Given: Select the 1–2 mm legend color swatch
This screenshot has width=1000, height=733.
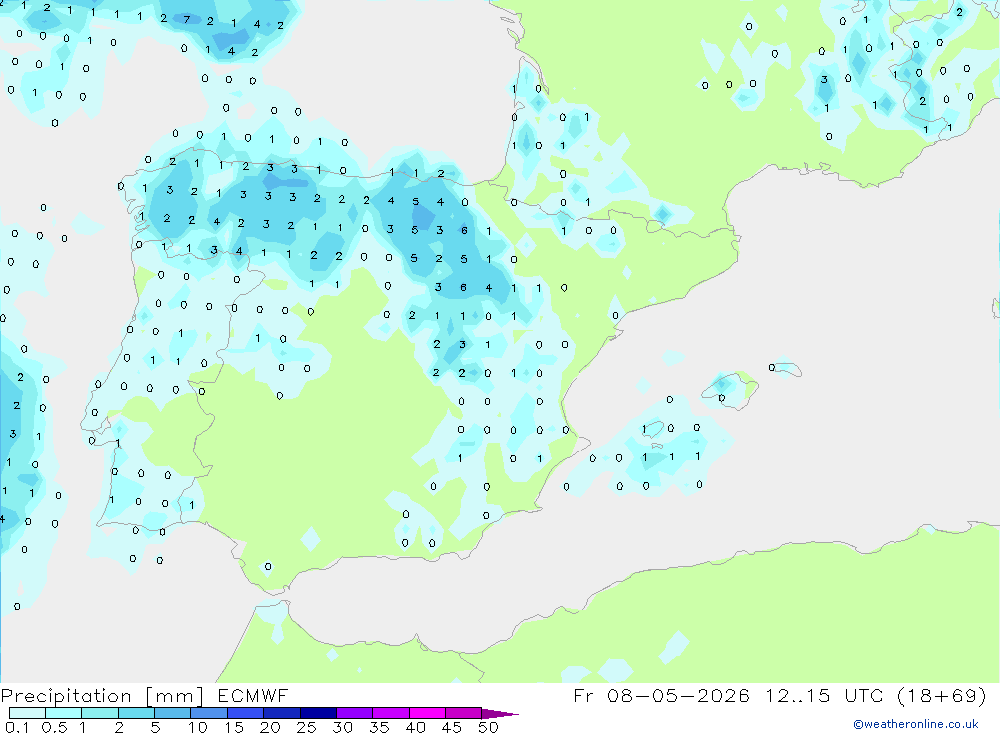Looking at the screenshot, I should pyautogui.click(x=100, y=713).
